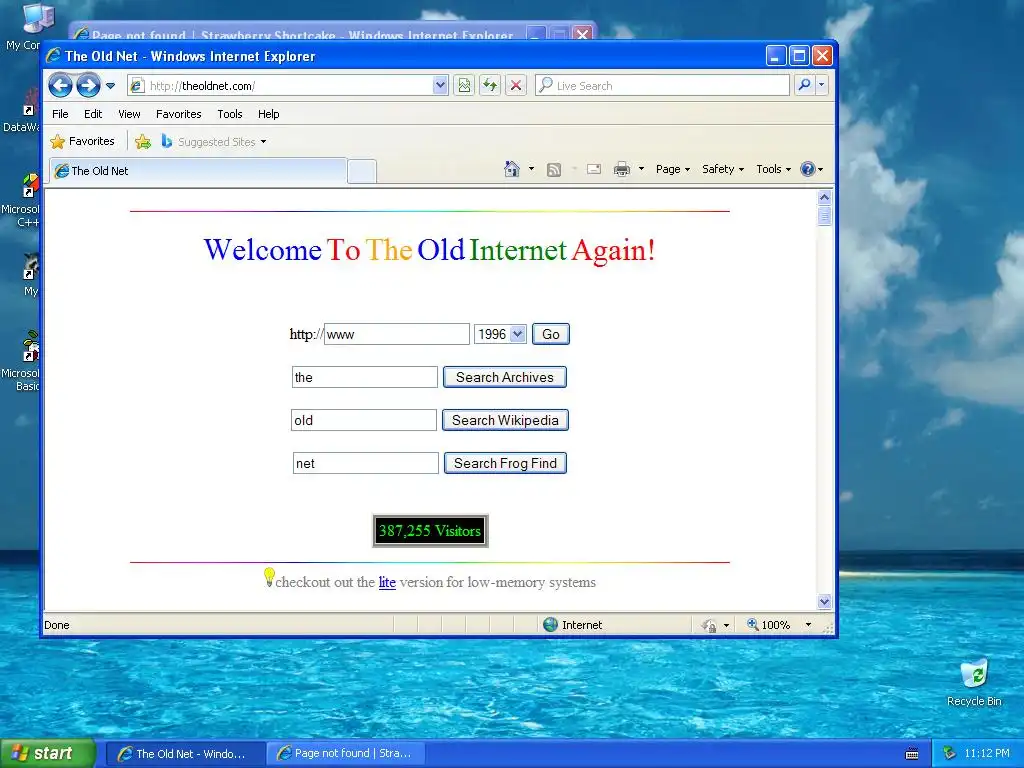Switch to The Old Net tab
1024x768 pixels.
198,171
